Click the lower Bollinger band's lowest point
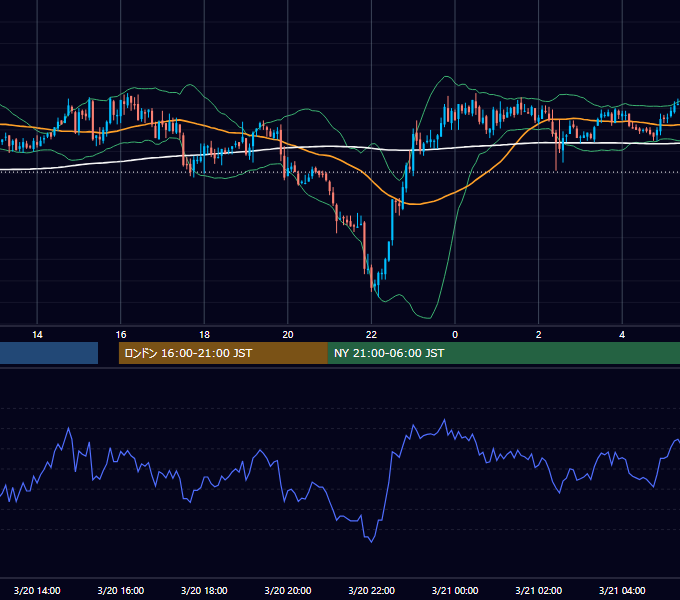Viewport: 680px width, 600px height. tap(428, 318)
